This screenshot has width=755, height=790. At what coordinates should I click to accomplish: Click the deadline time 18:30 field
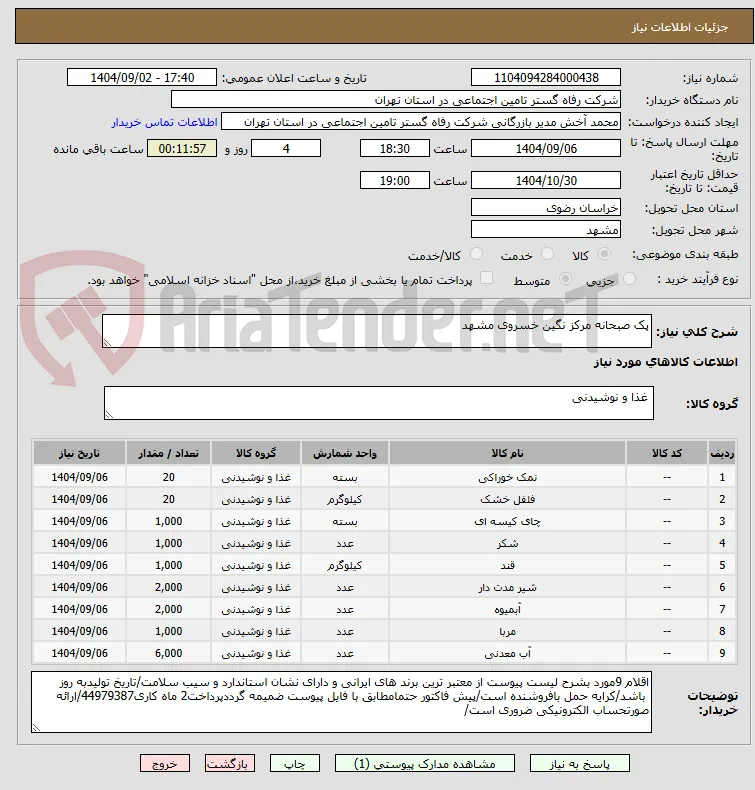pyautogui.click(x=394, y=149)
